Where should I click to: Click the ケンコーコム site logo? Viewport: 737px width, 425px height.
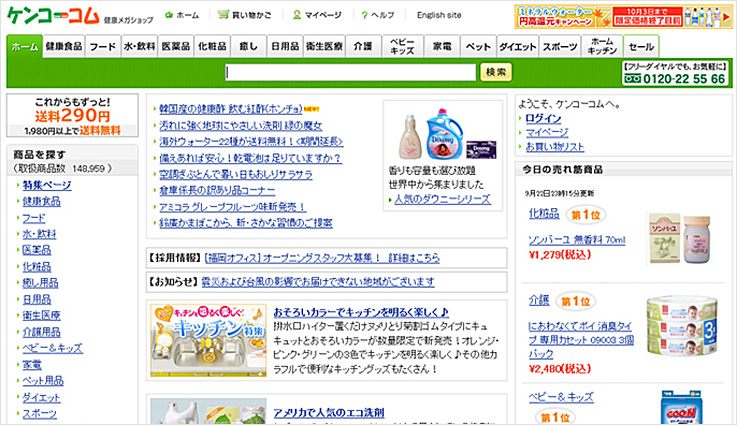(x=53, y=15)
